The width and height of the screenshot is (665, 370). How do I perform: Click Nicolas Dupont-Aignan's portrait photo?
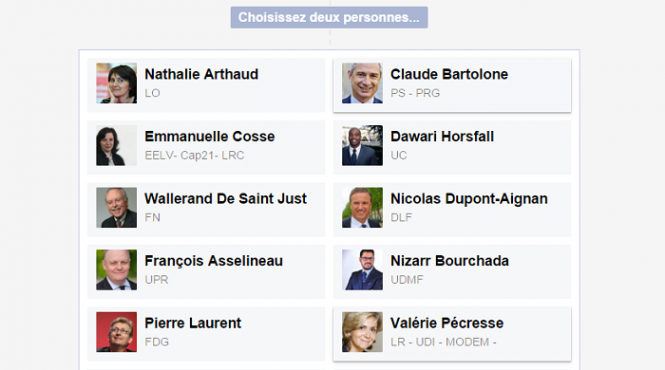coord(362,207)
